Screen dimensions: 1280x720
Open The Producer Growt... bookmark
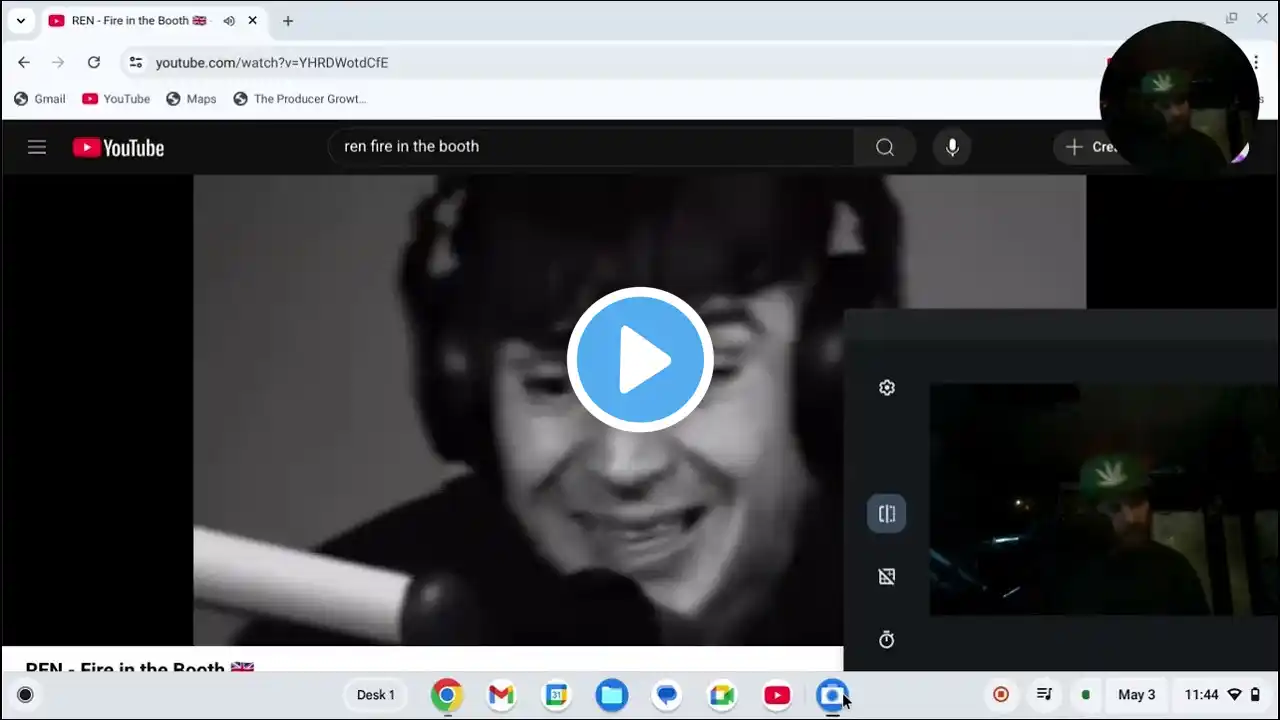click(300, 99)
